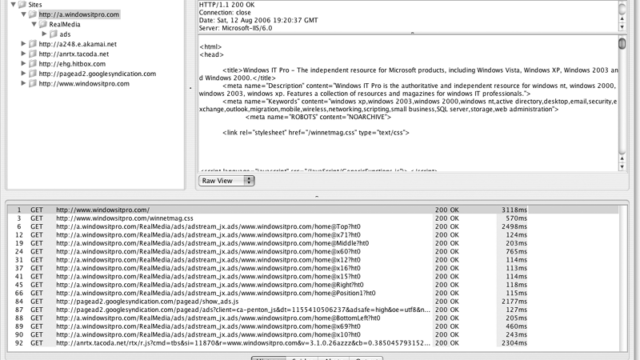Viewport: 640px width, 360px height.
Task: Select the home@Middle?ht0 request URL
Action: (212, 243)
